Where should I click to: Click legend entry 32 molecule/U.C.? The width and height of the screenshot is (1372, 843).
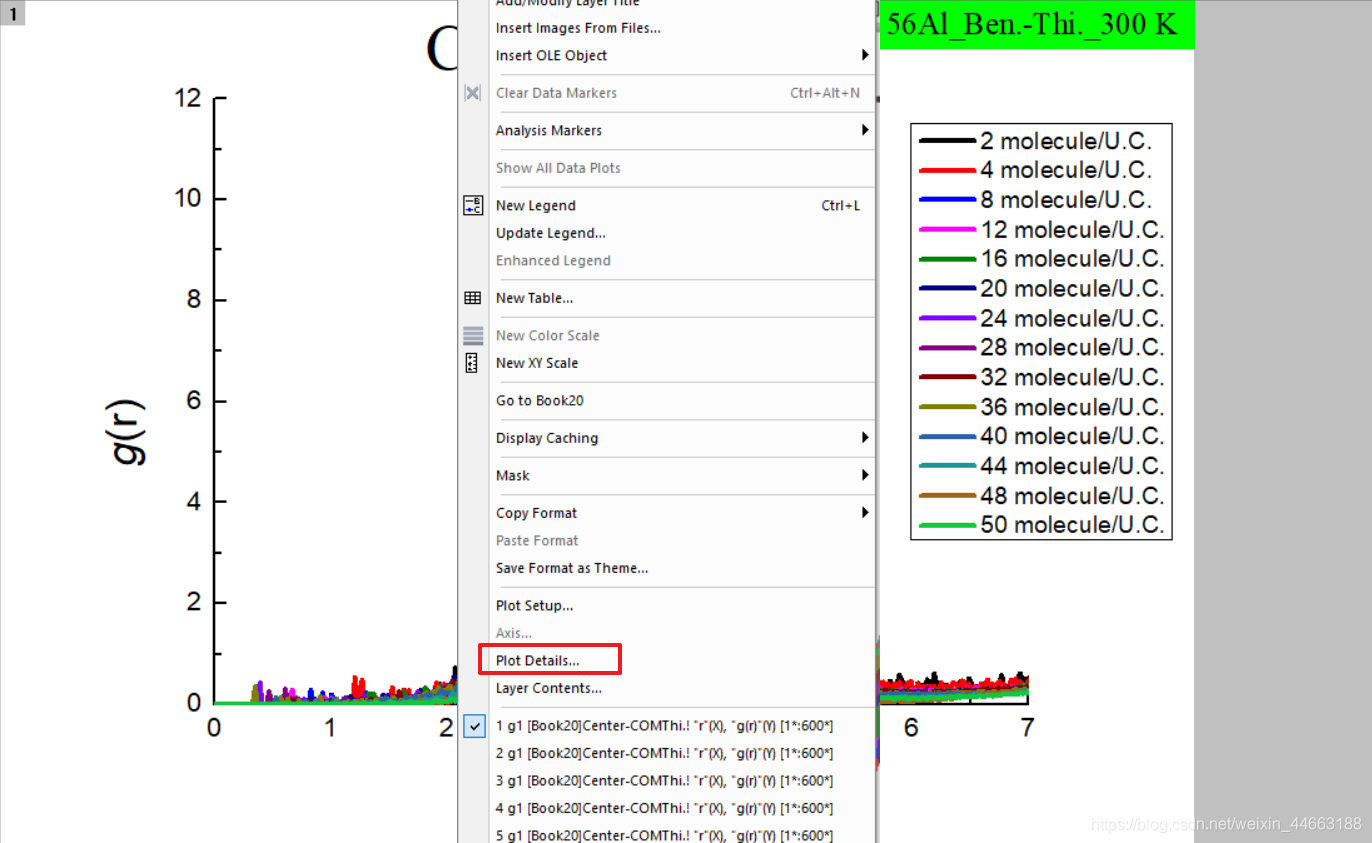1072,378
